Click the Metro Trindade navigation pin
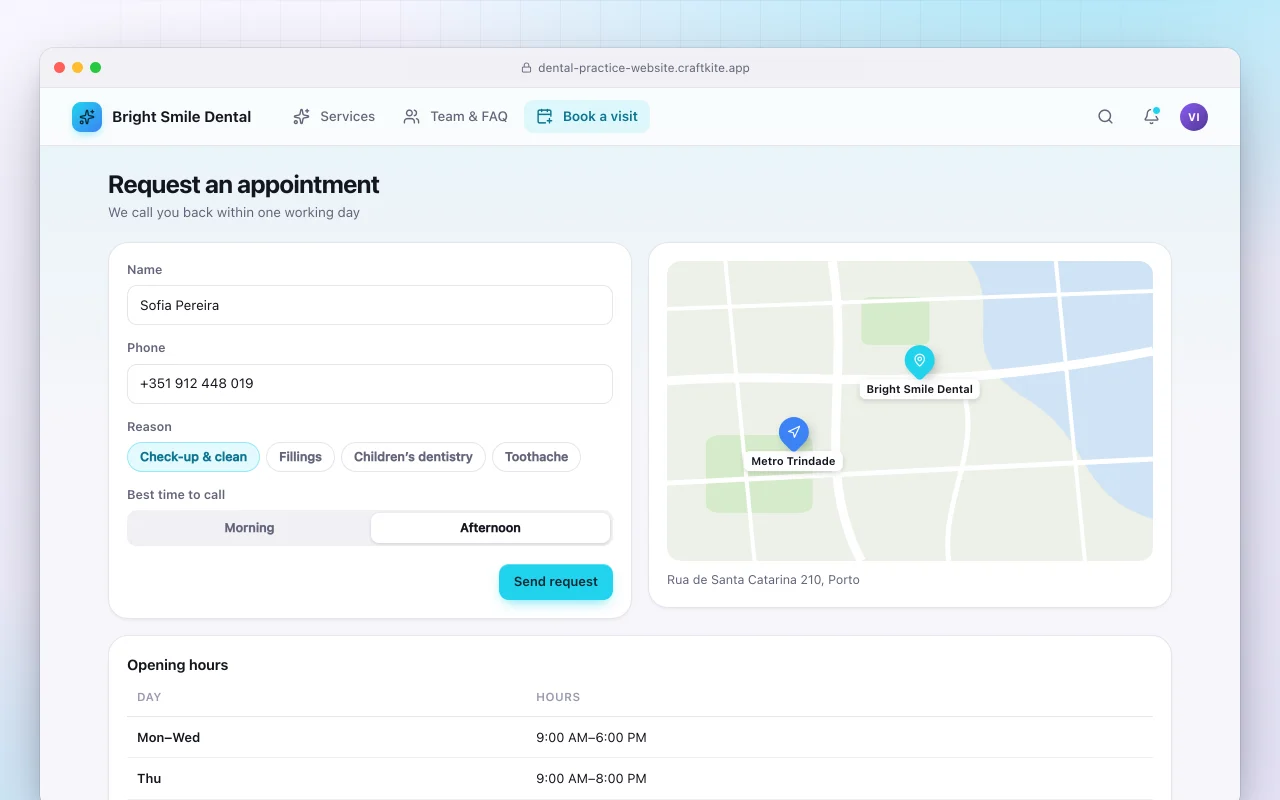The width and height of the screenshot is (1280, 800). 794,433
